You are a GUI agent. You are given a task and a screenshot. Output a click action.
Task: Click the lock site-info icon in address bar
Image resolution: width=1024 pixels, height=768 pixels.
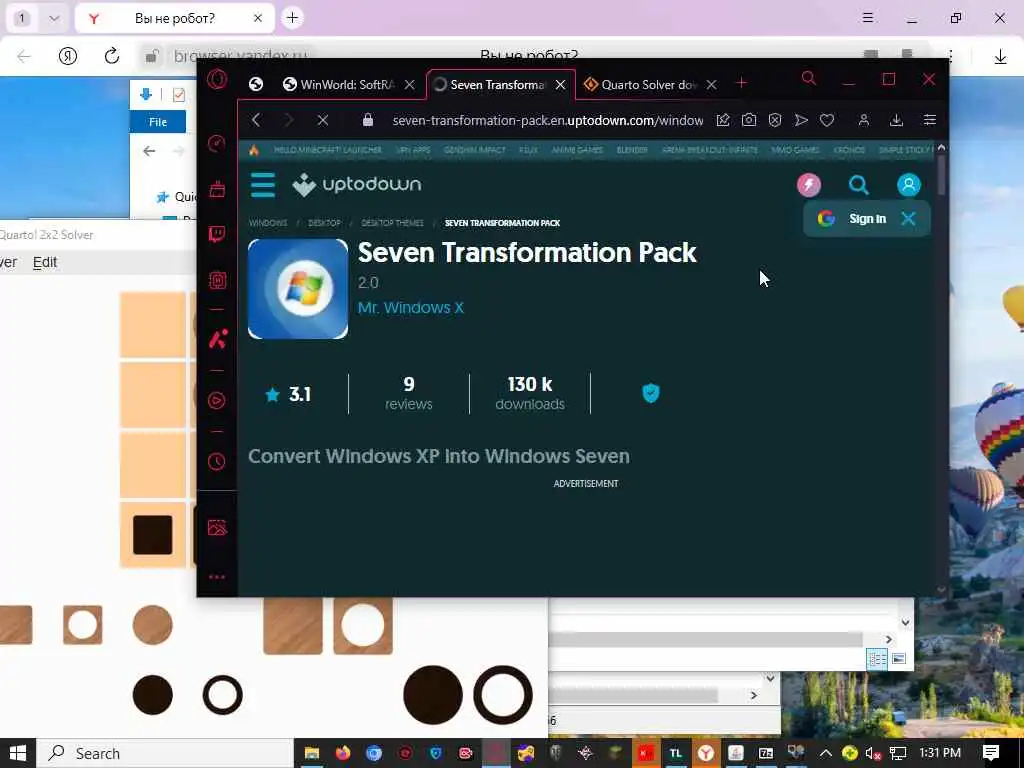coord(368,120)
